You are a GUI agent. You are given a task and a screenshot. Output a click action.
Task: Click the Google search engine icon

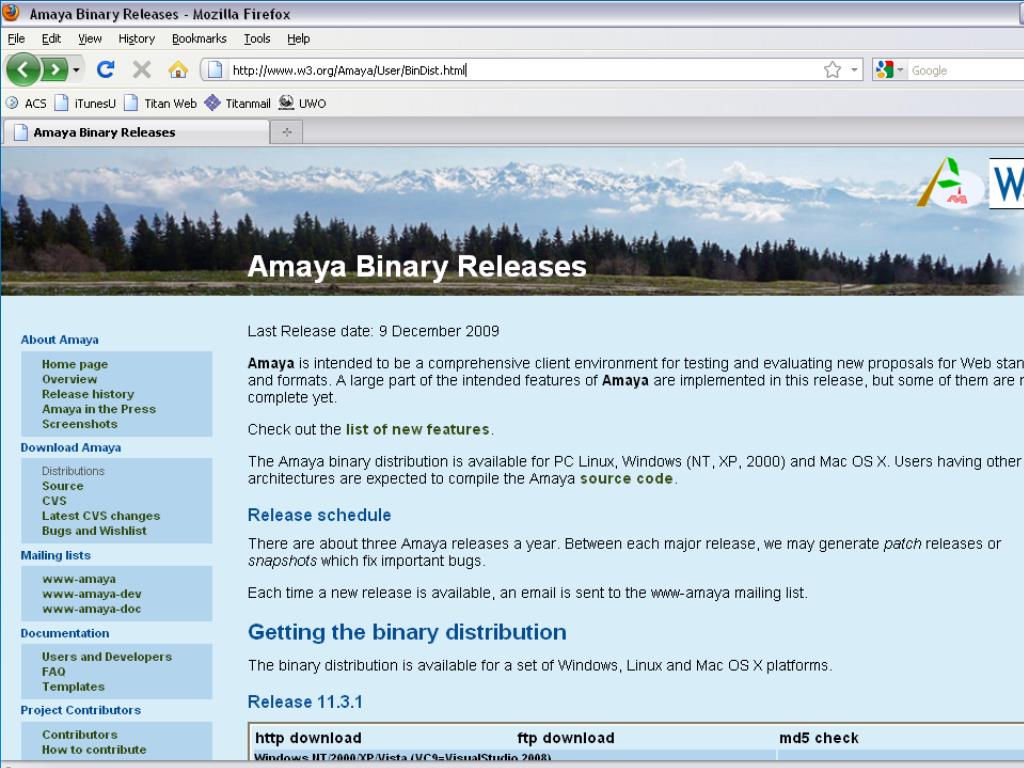884,70
